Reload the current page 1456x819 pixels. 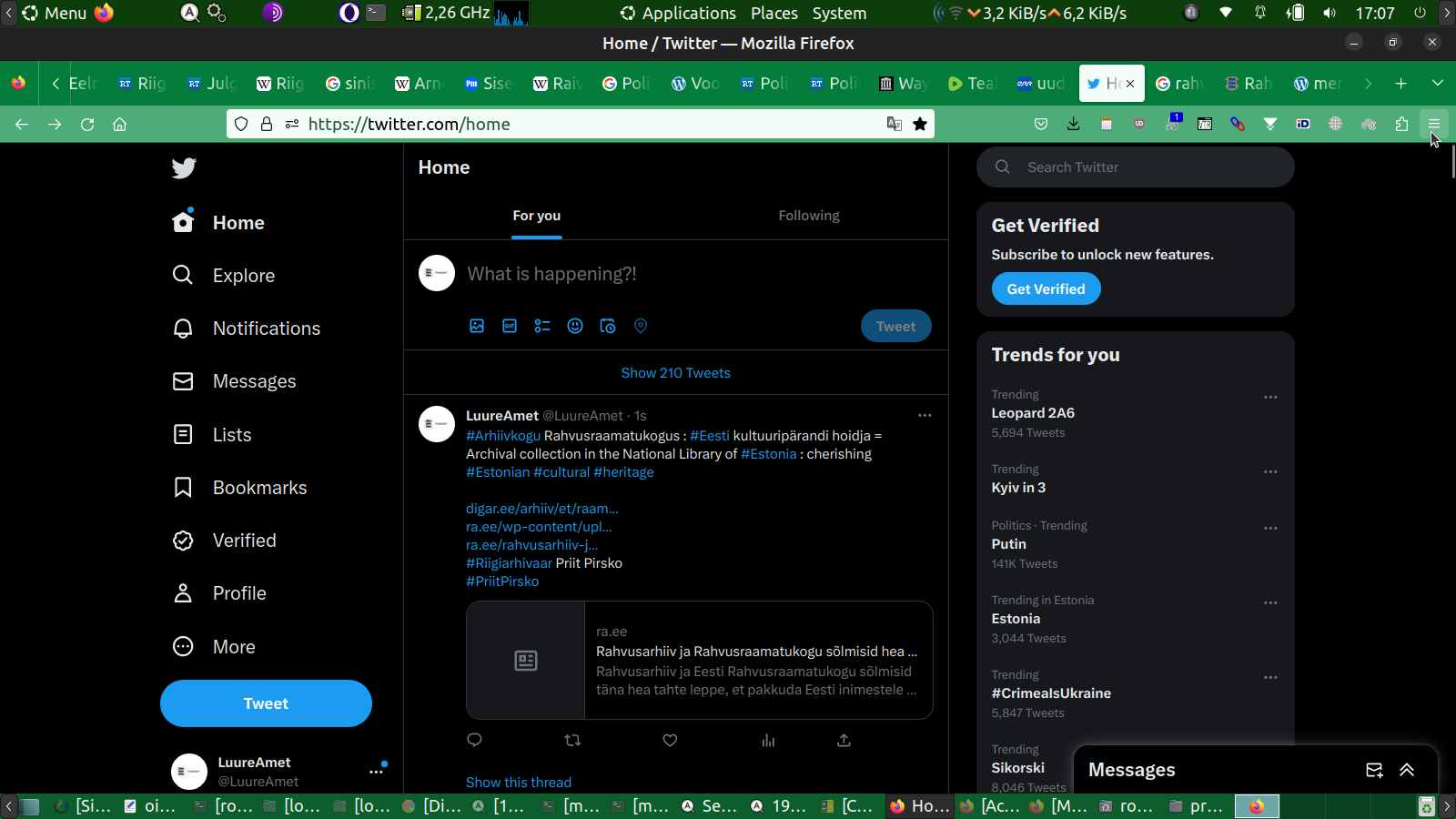(x=87, y=125)
